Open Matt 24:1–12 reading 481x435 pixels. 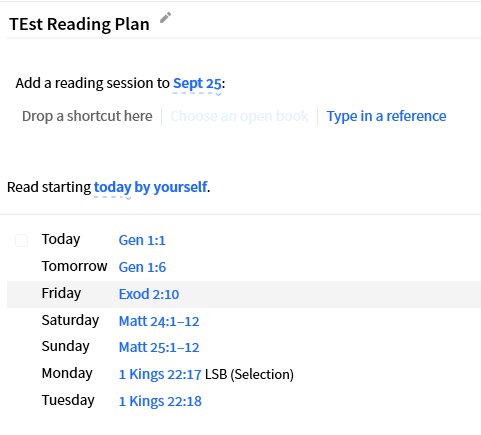click(159, 321)
